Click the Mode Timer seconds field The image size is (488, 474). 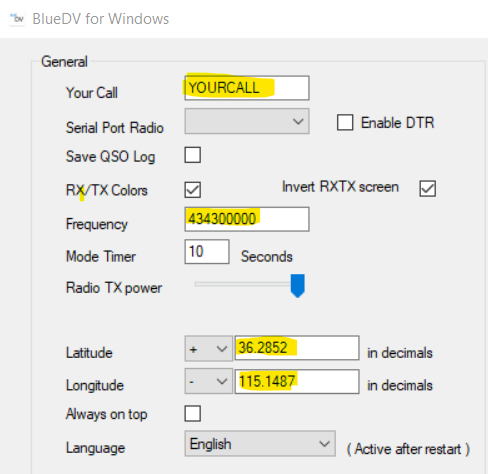207,252
